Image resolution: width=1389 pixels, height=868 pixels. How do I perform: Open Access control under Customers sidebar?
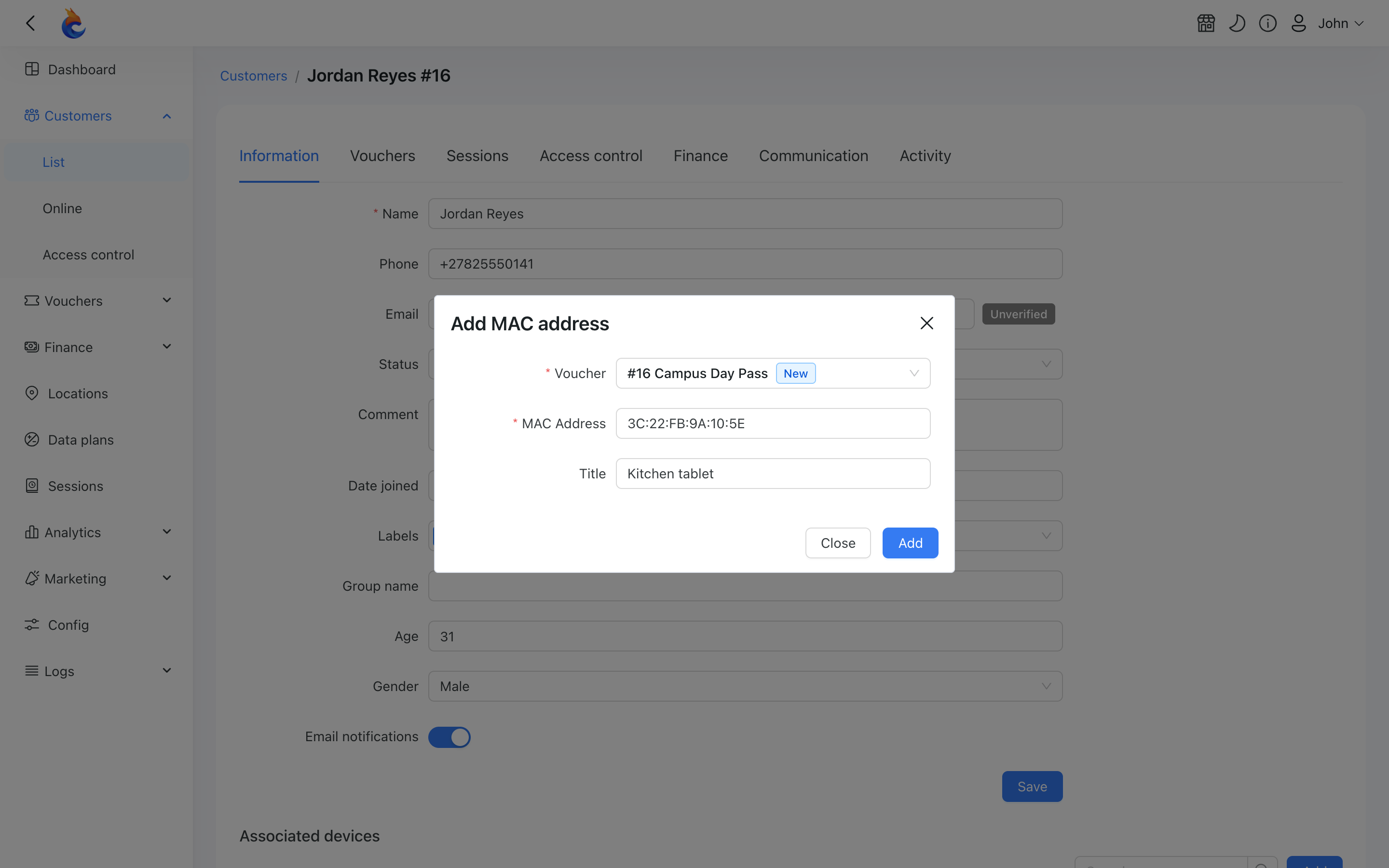(x=96, y=254)
